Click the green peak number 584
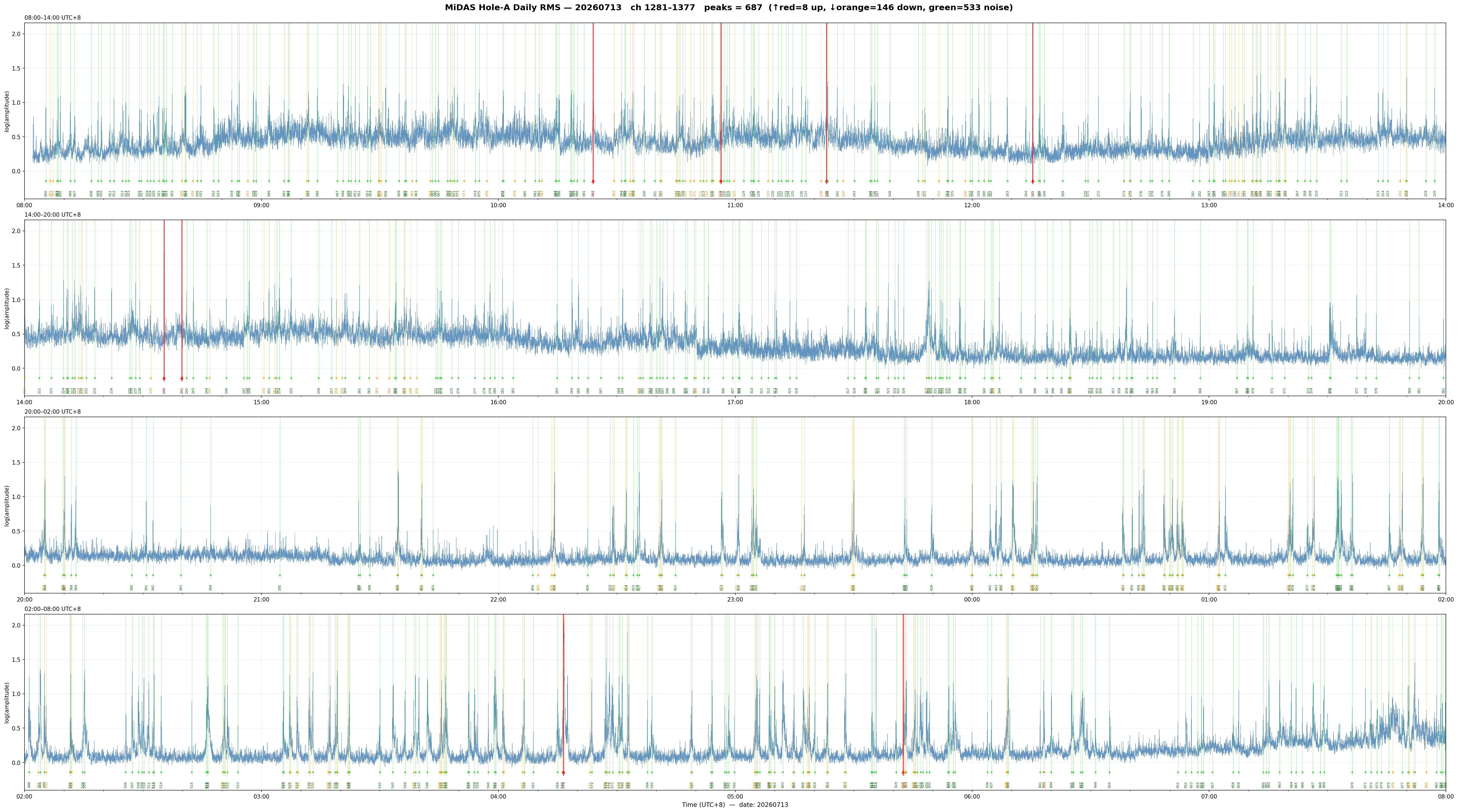 click(x=648, y=785)
